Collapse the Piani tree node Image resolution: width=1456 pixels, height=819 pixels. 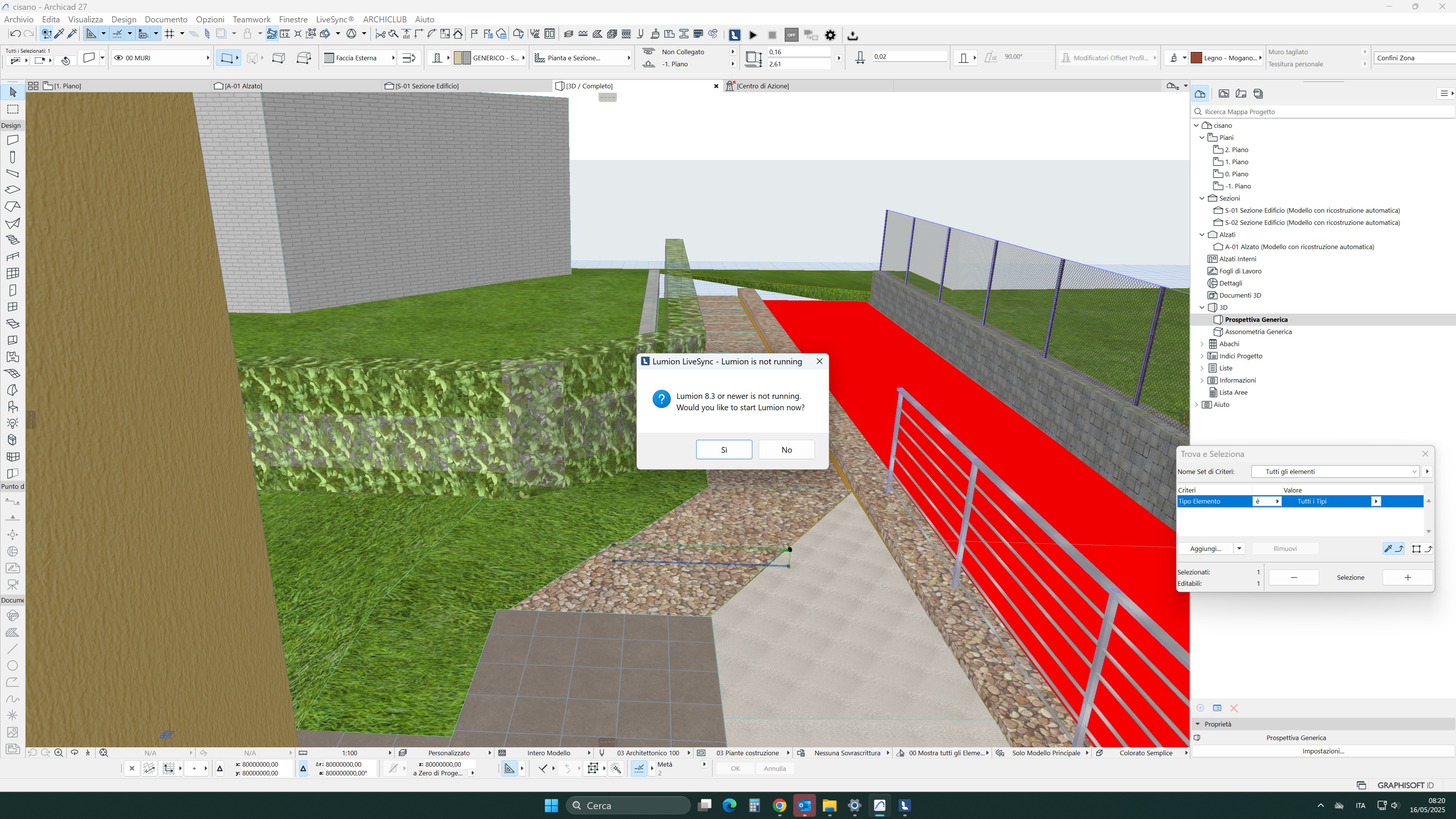(x=1202, y=137)
